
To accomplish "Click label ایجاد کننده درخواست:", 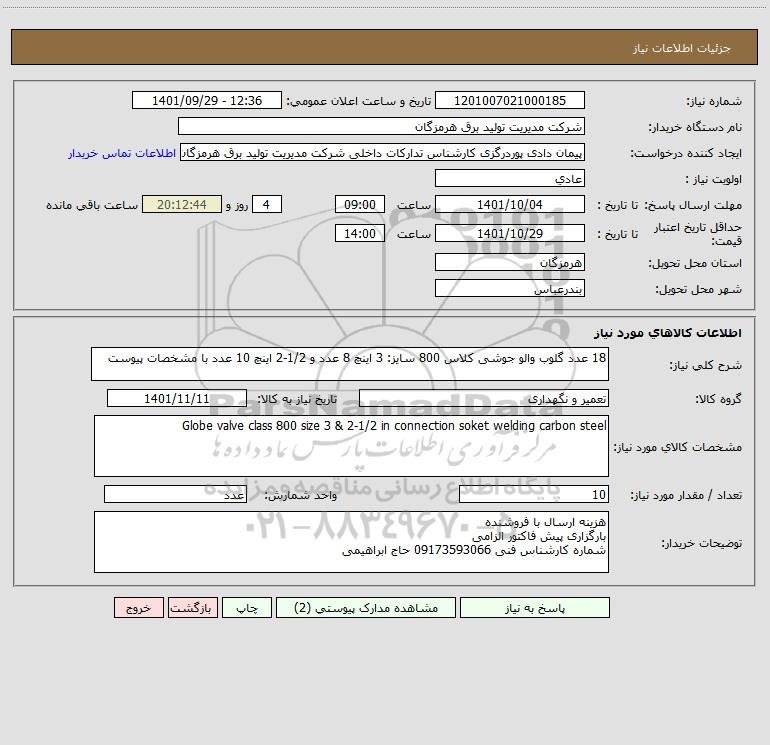I will (x=686, y=153).
